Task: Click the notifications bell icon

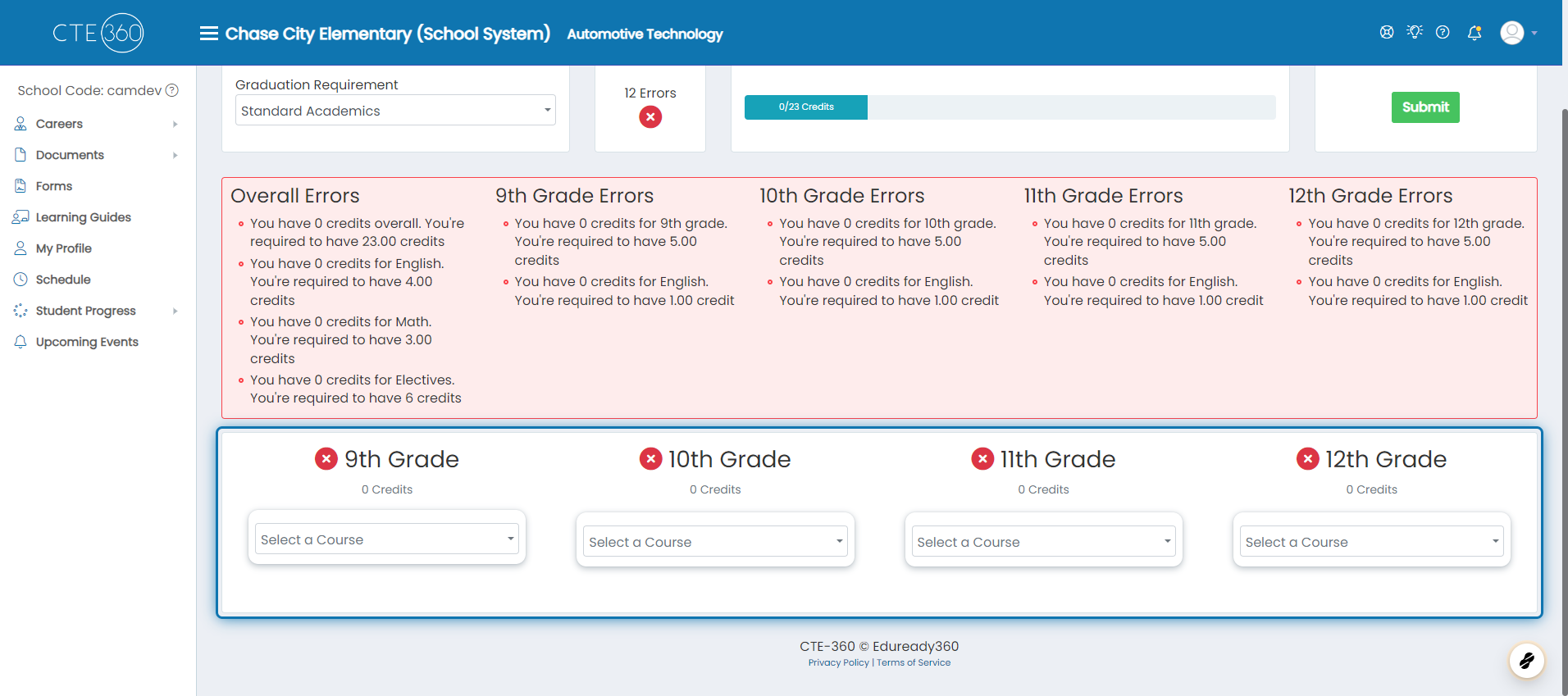Action: tap(1475, 33)
